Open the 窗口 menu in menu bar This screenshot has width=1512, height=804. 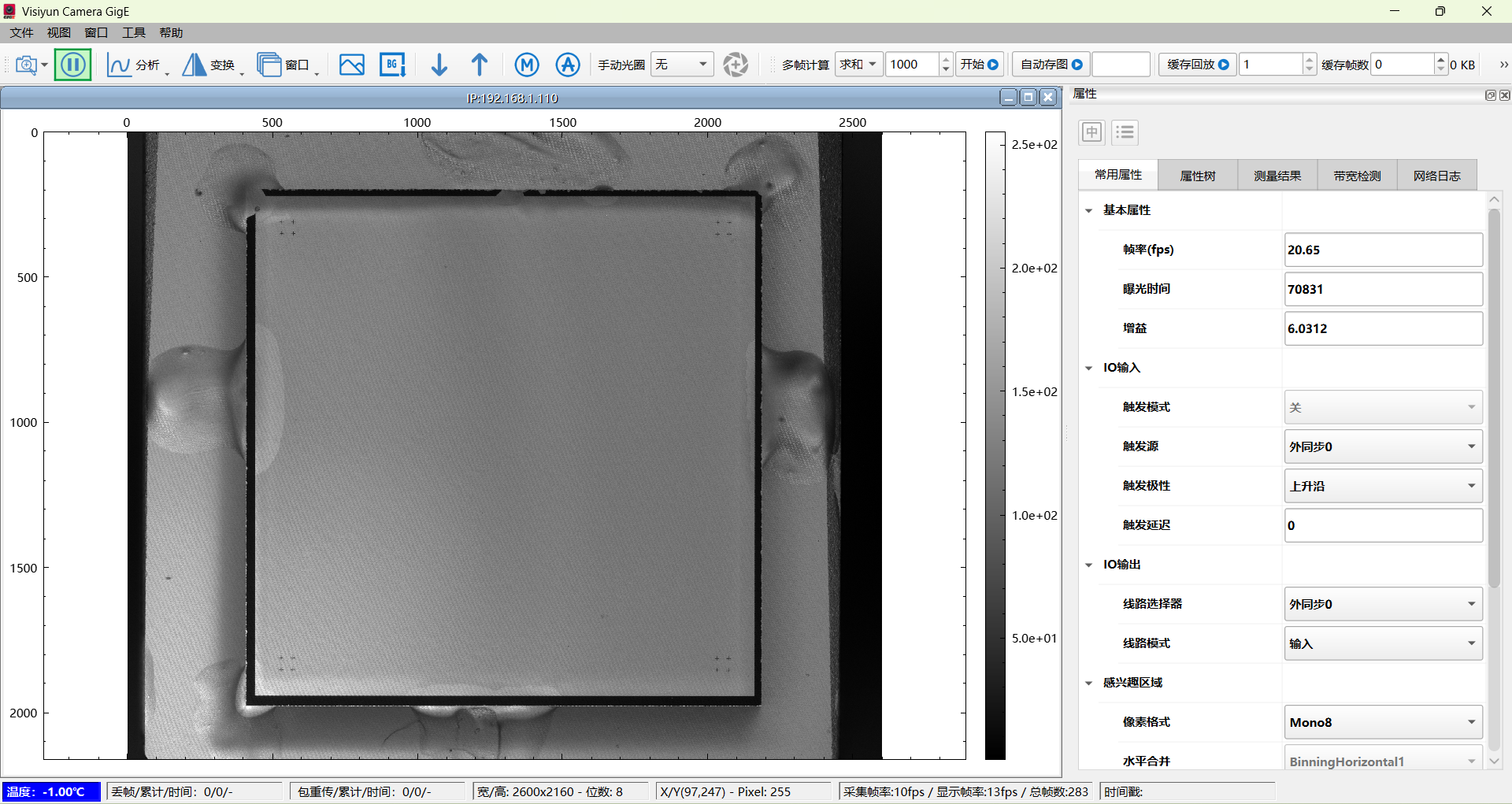tap(96, 32)
